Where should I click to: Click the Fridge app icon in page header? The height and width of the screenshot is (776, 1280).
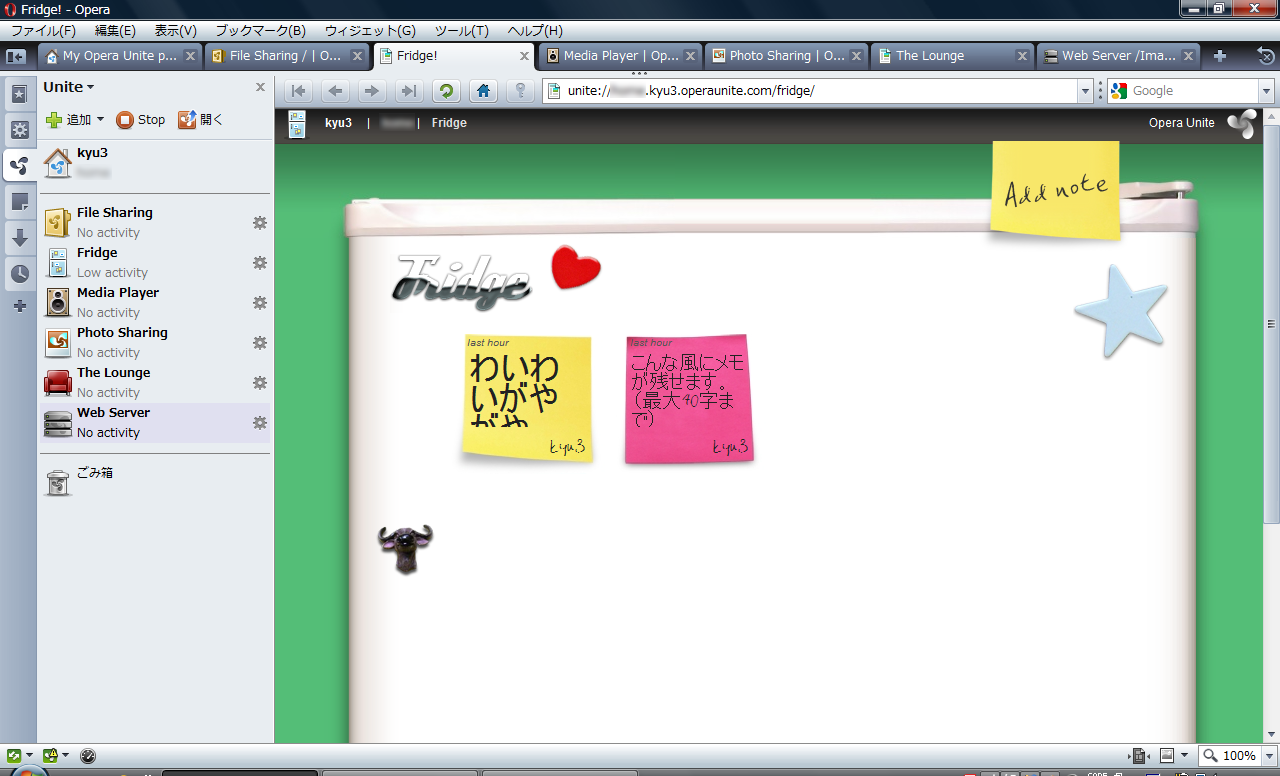(x=297, y=124)
